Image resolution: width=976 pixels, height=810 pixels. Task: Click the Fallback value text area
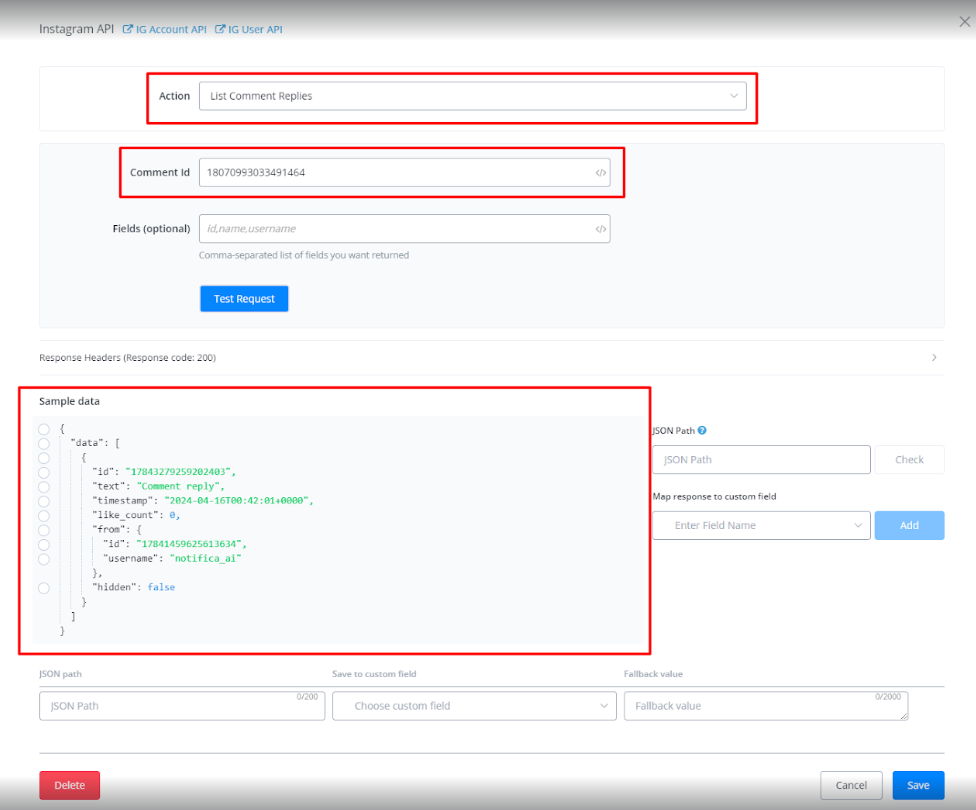click(765, 706)
